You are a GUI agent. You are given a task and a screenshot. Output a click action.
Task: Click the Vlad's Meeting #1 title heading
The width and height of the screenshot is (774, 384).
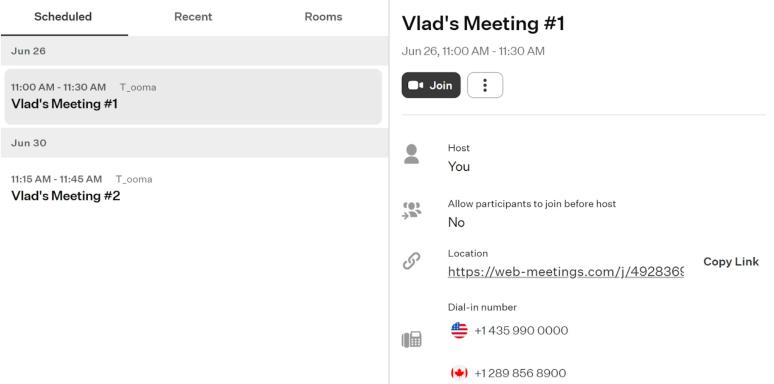483,24
